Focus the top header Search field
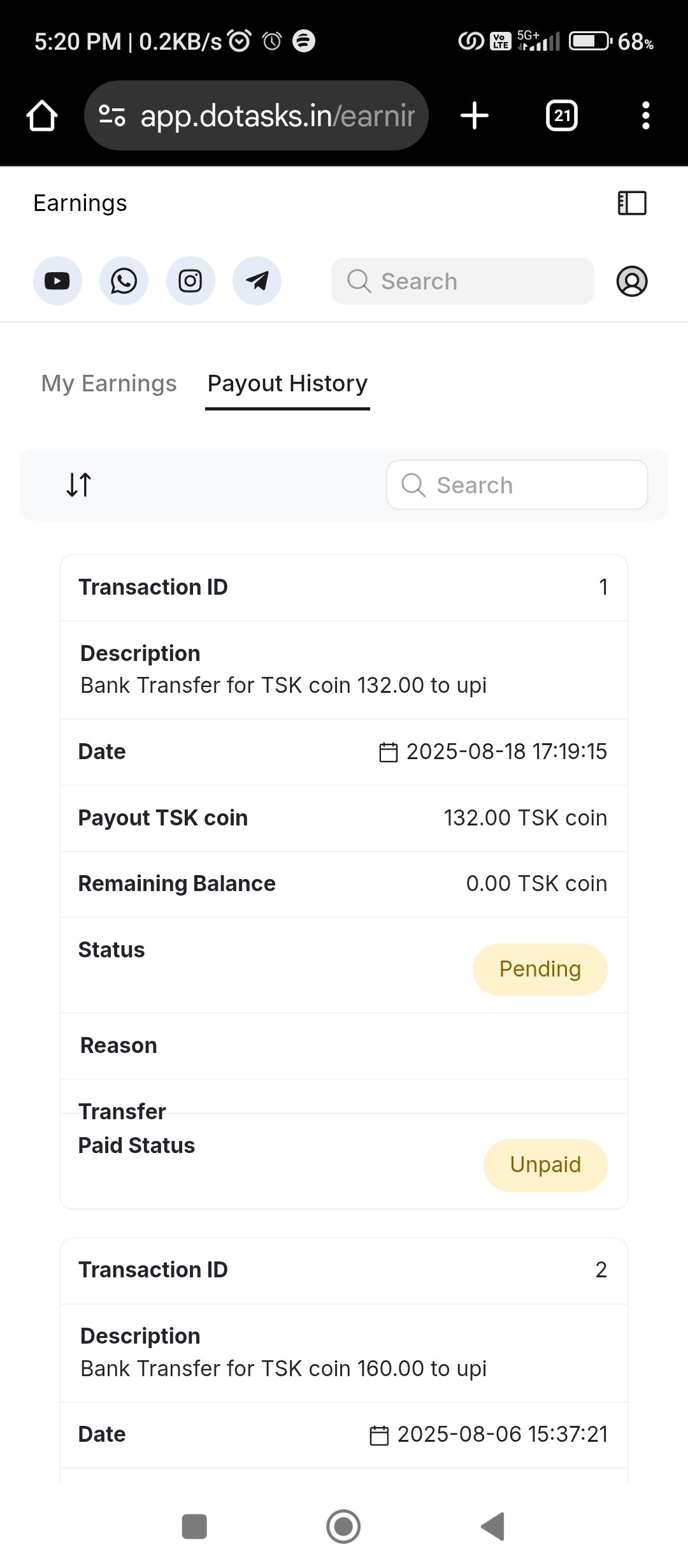 462,281
